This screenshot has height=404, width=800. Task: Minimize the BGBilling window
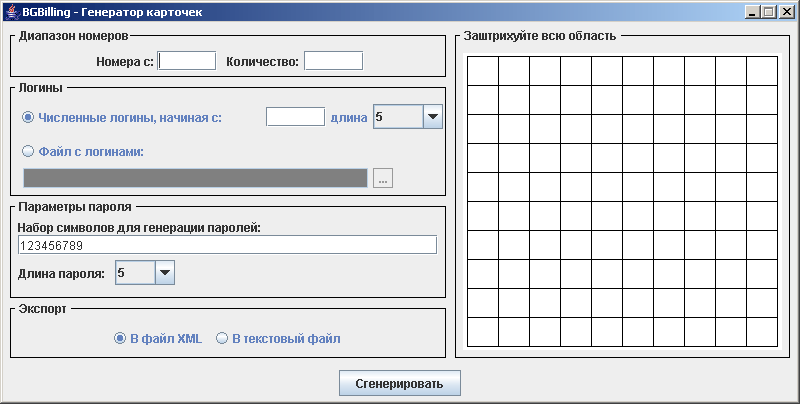[752, 12]
